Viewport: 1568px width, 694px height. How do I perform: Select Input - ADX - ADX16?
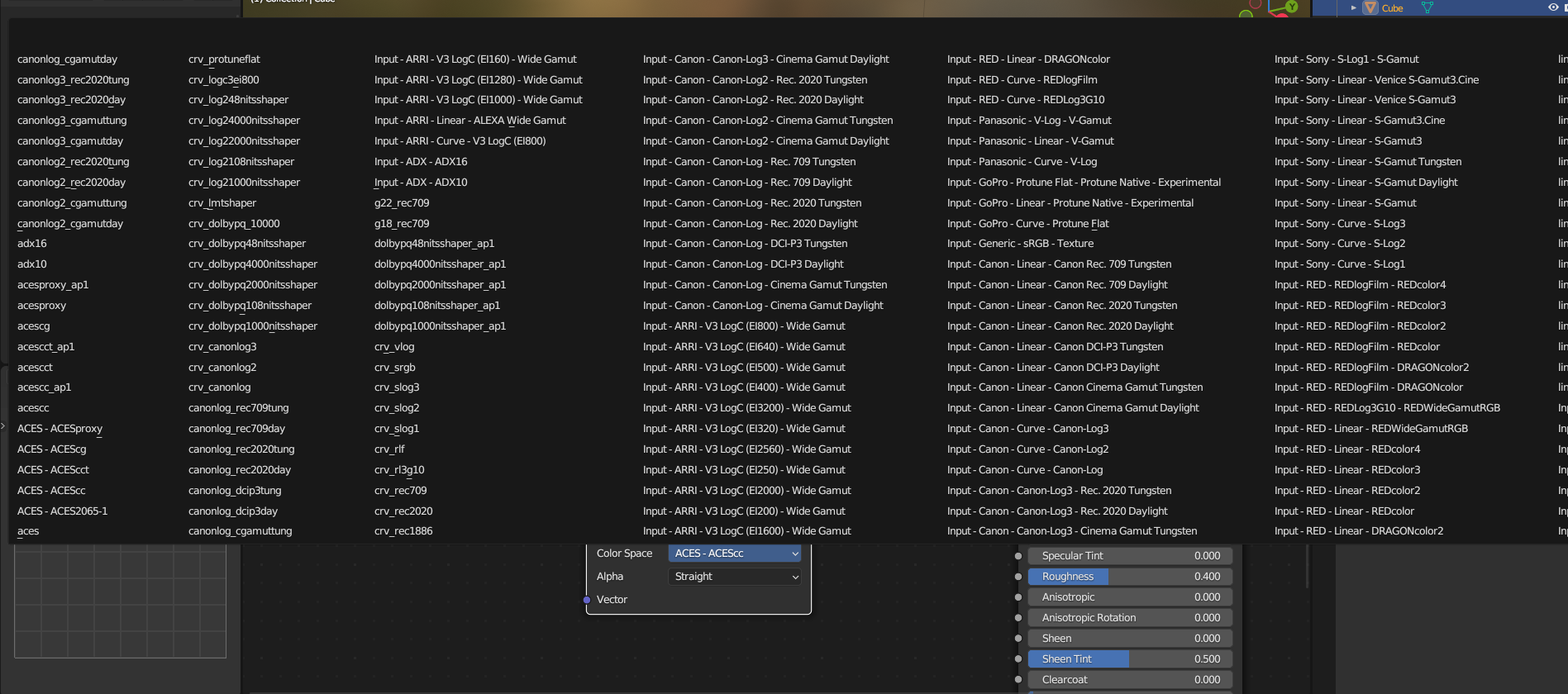[421, 162]
